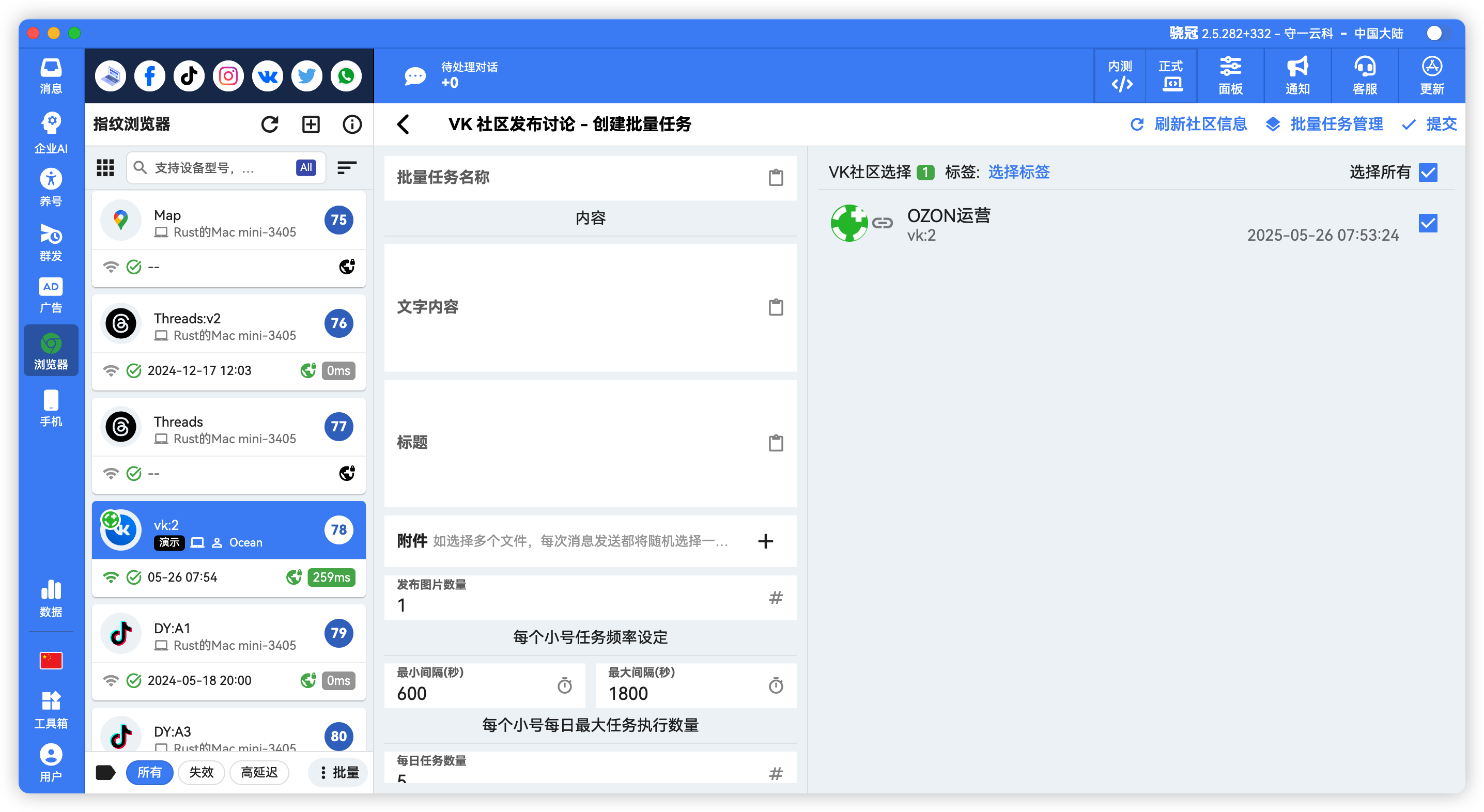
Task: Open the 群发 mass-send sidebar section
Action: point(51,242)
